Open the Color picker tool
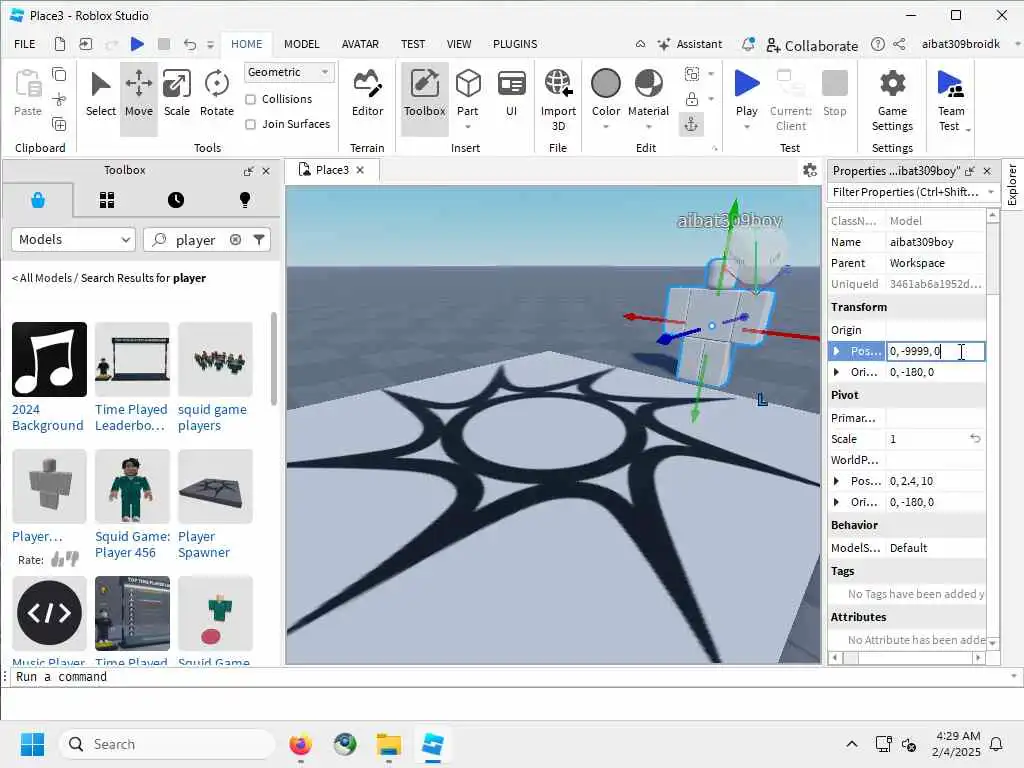The width and height of the screenshot is (1024, 768). (605, 93)
